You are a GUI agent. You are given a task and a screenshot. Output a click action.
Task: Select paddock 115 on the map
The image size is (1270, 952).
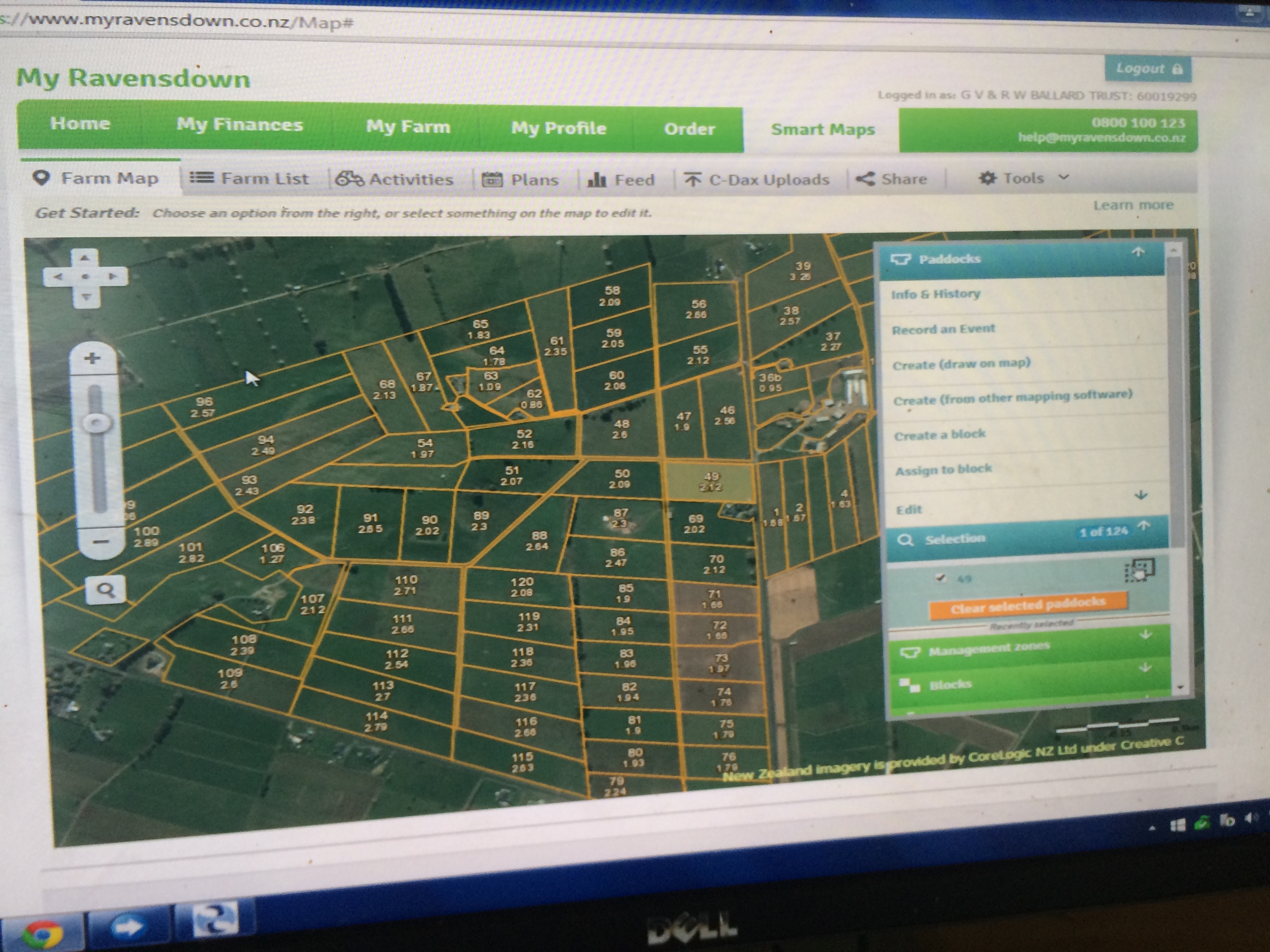click(x=522, y=762)
